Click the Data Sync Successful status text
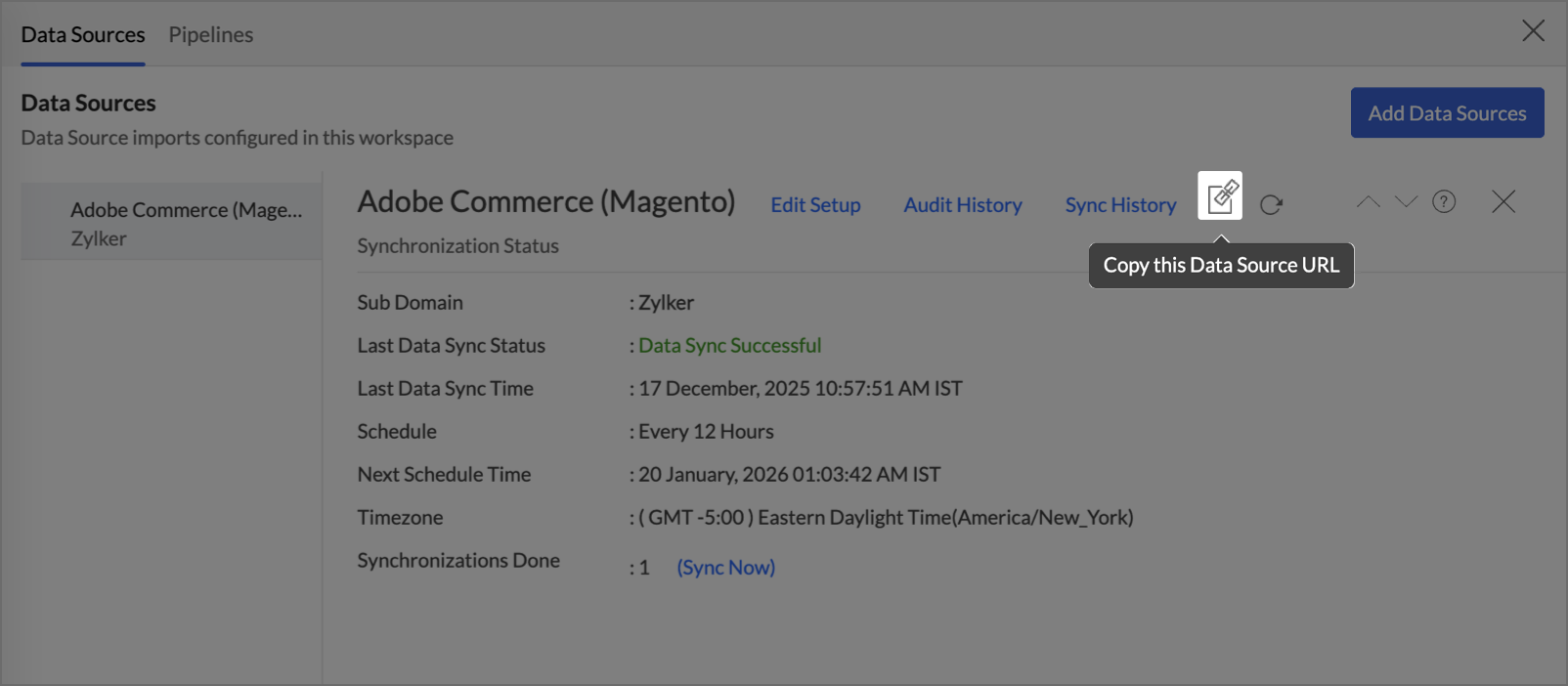 click(x=729, y=345)
